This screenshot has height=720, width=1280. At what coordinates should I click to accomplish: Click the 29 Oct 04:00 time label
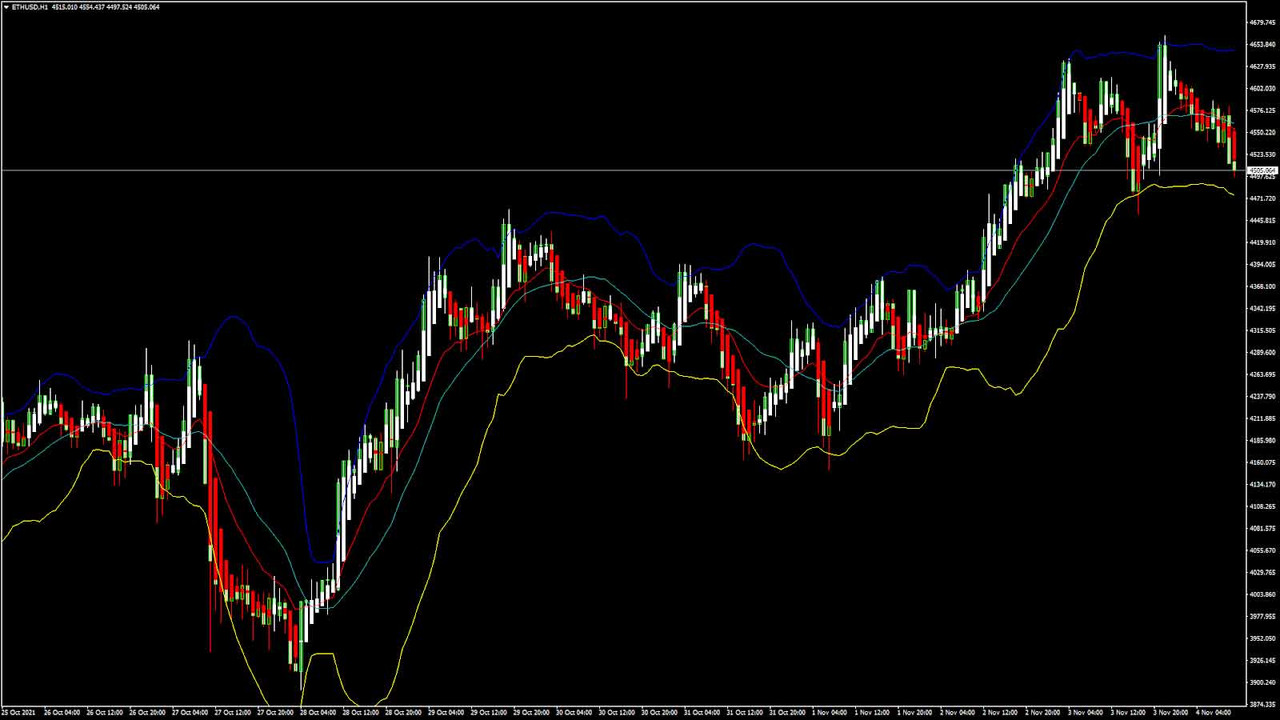[445, 713]
